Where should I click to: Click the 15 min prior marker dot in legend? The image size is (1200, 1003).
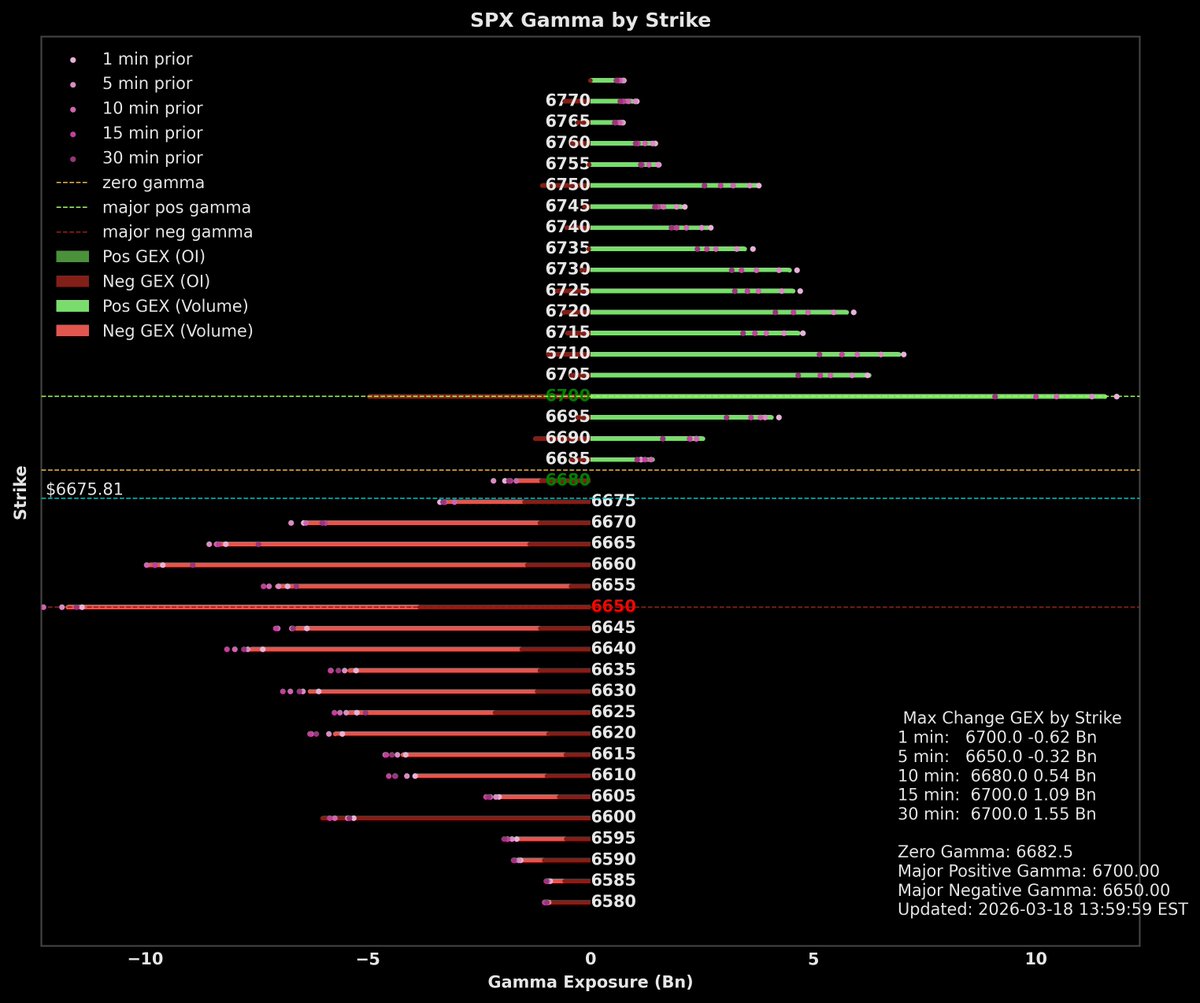click(75, 132)
